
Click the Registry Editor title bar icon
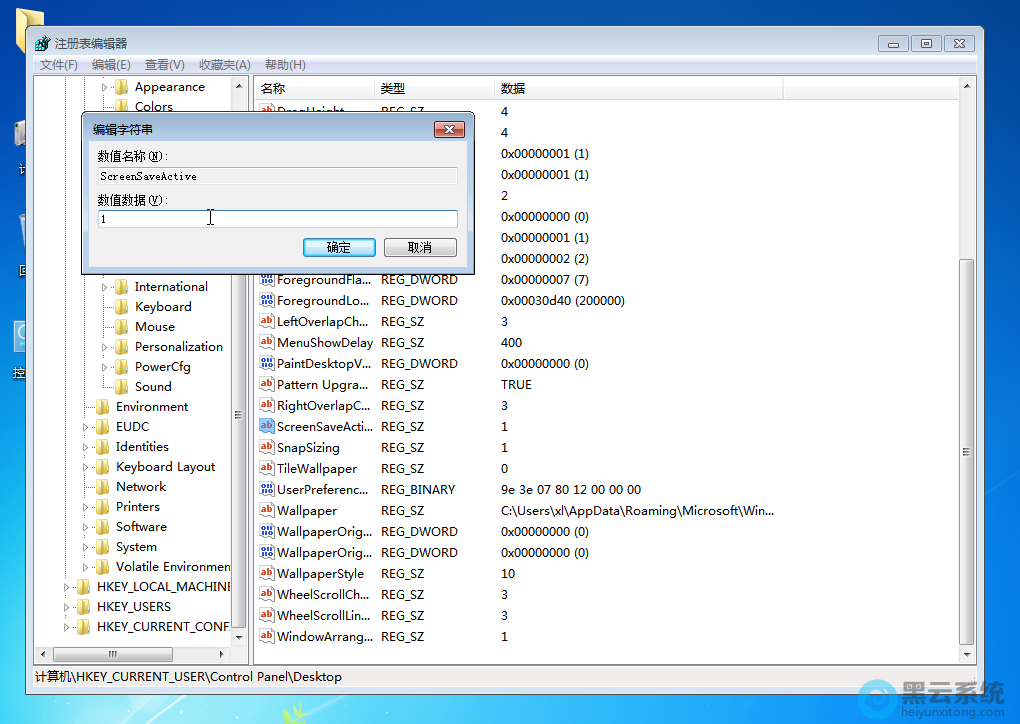pos(43,43)
